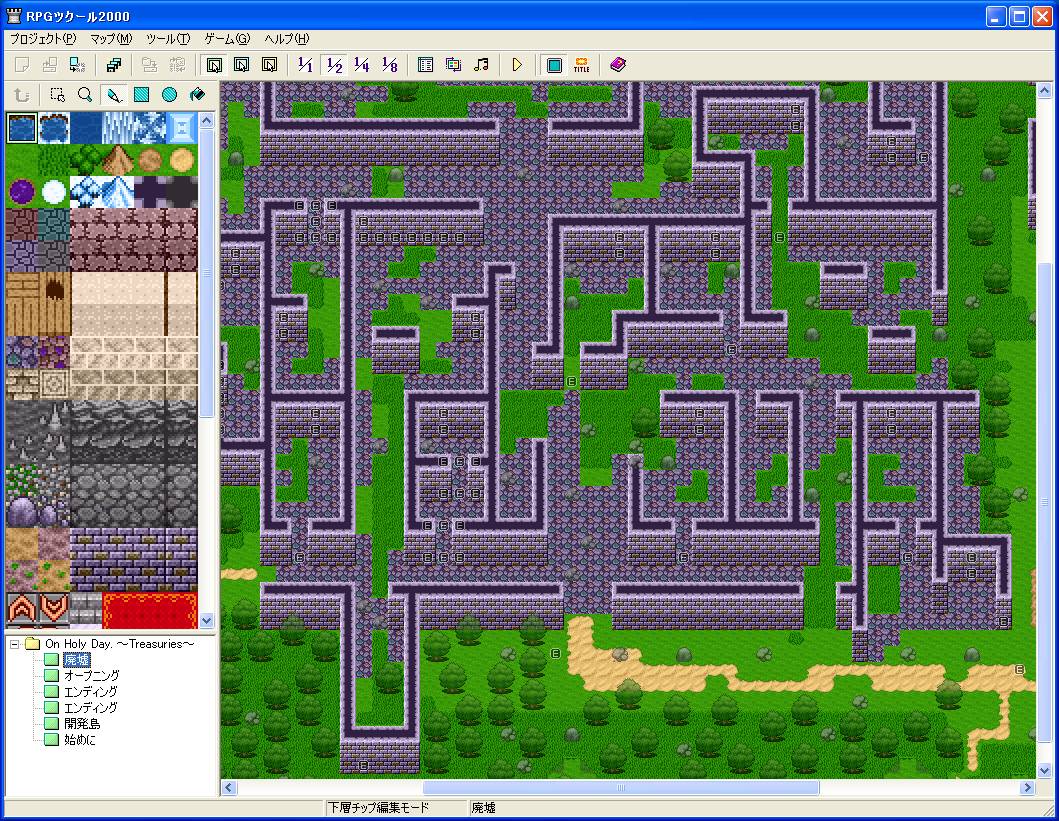Pick the white orb palette tile
The image size is (1059, 821).
pos(54,192)
